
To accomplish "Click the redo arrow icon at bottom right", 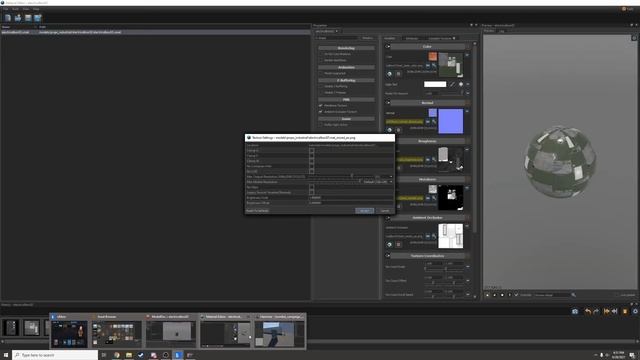I will (x=596, y=311).
